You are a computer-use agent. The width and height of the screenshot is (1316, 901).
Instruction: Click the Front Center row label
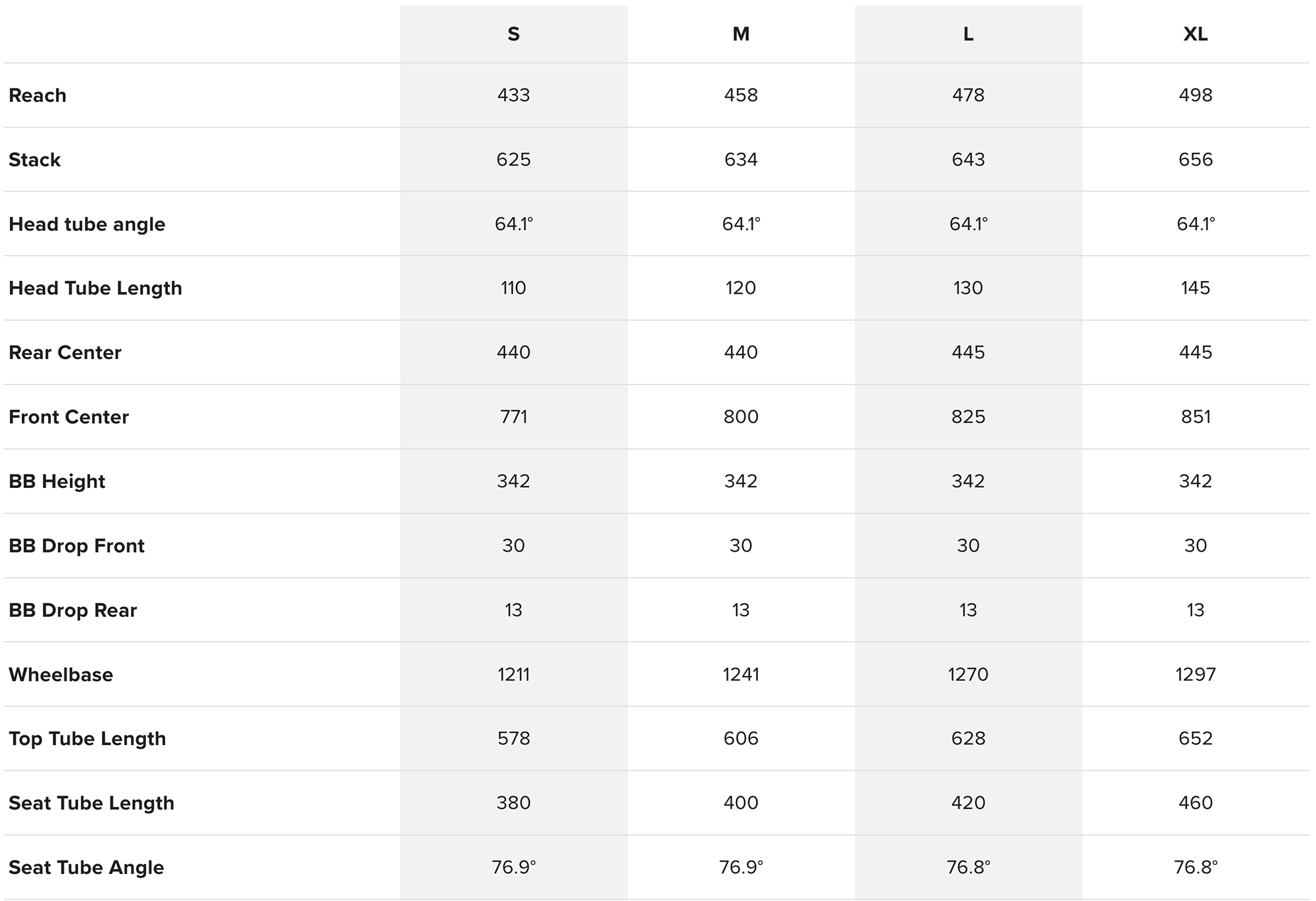[68, 417]
